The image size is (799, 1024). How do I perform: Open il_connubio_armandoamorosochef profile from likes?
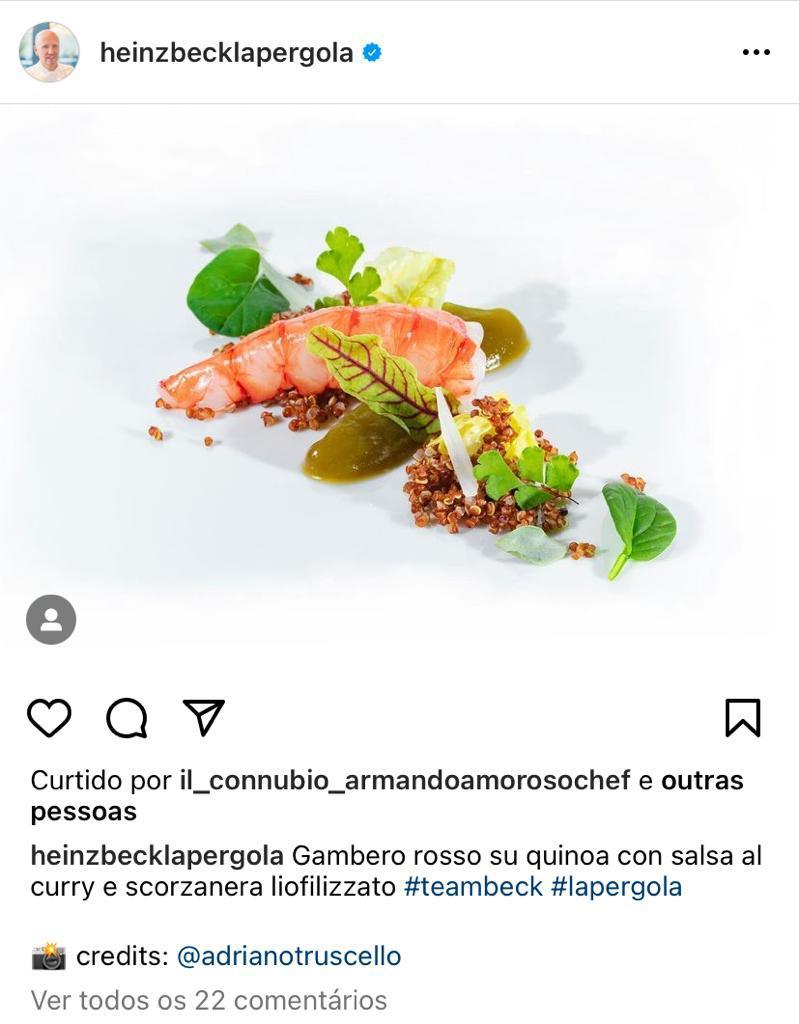pyautogui.click(x=405, y=780)
